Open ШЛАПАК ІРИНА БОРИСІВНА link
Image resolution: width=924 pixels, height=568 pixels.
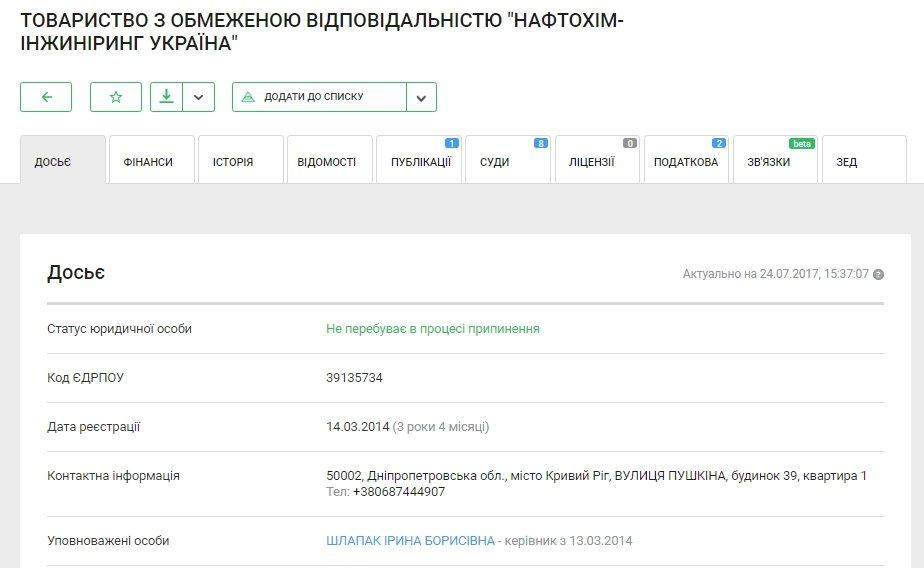coord(410,541)
